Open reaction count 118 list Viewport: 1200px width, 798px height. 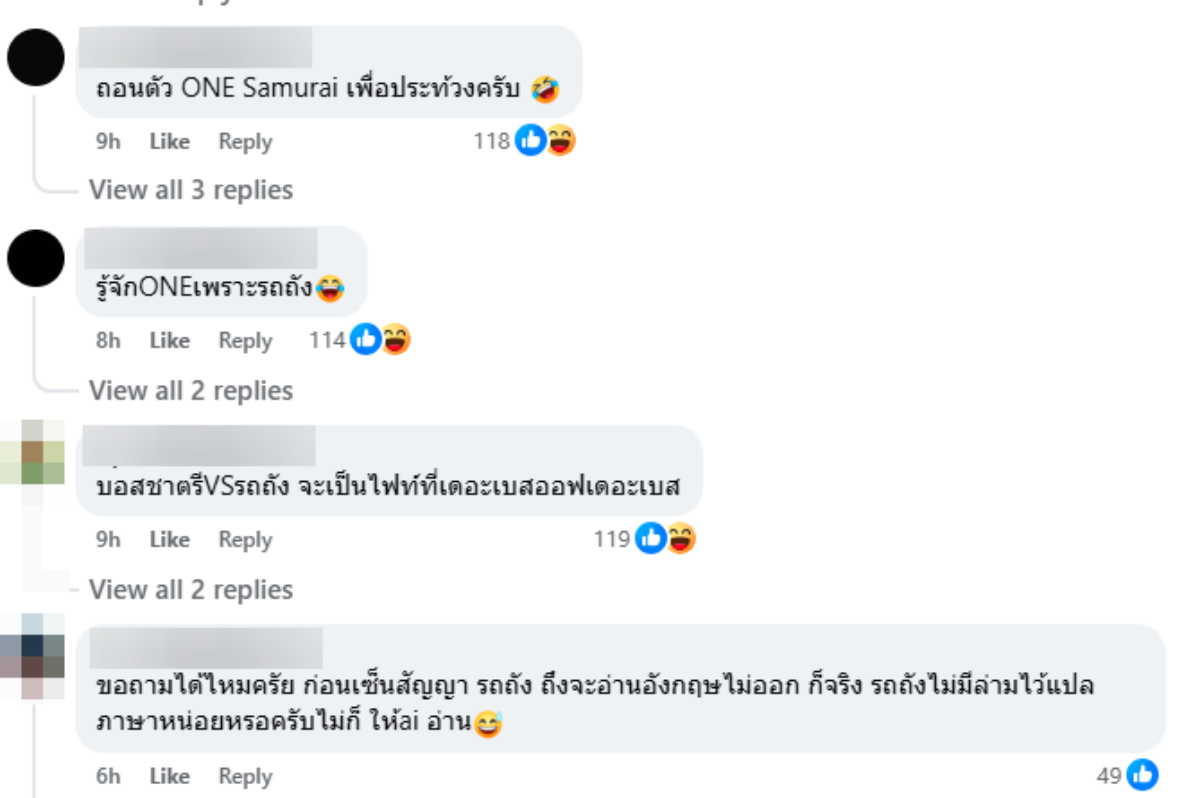point(491,142)
